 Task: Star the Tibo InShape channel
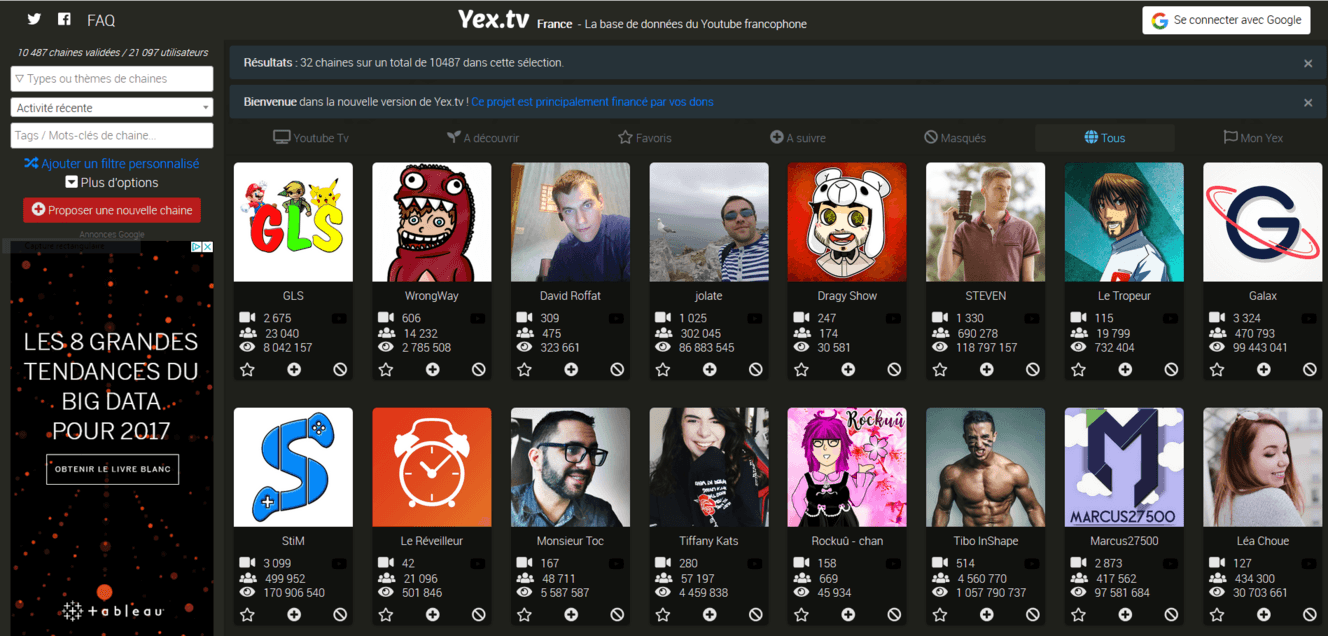940,615
